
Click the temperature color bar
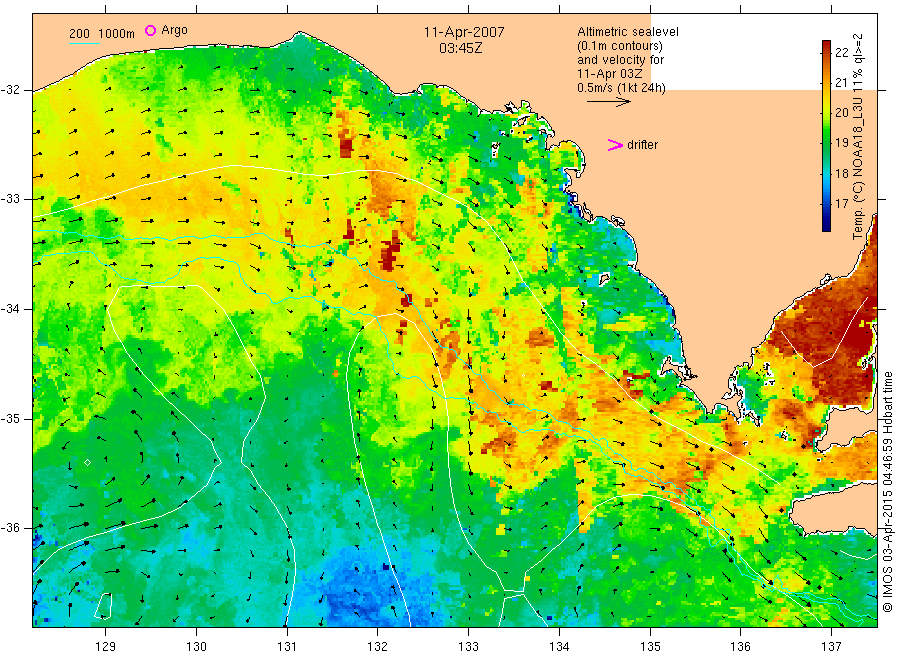826,136
